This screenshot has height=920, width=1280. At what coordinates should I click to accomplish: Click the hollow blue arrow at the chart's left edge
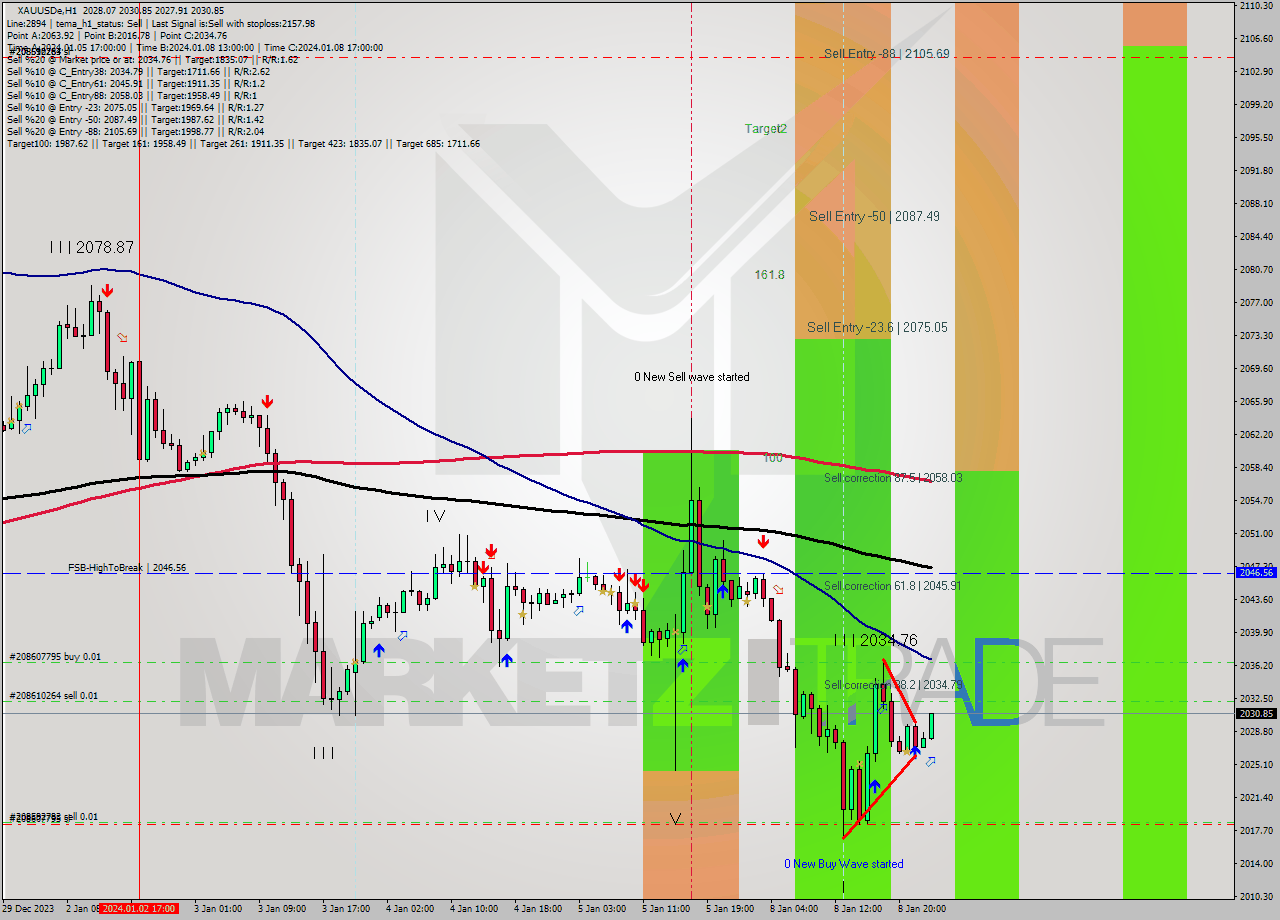[x=27, y=428]
